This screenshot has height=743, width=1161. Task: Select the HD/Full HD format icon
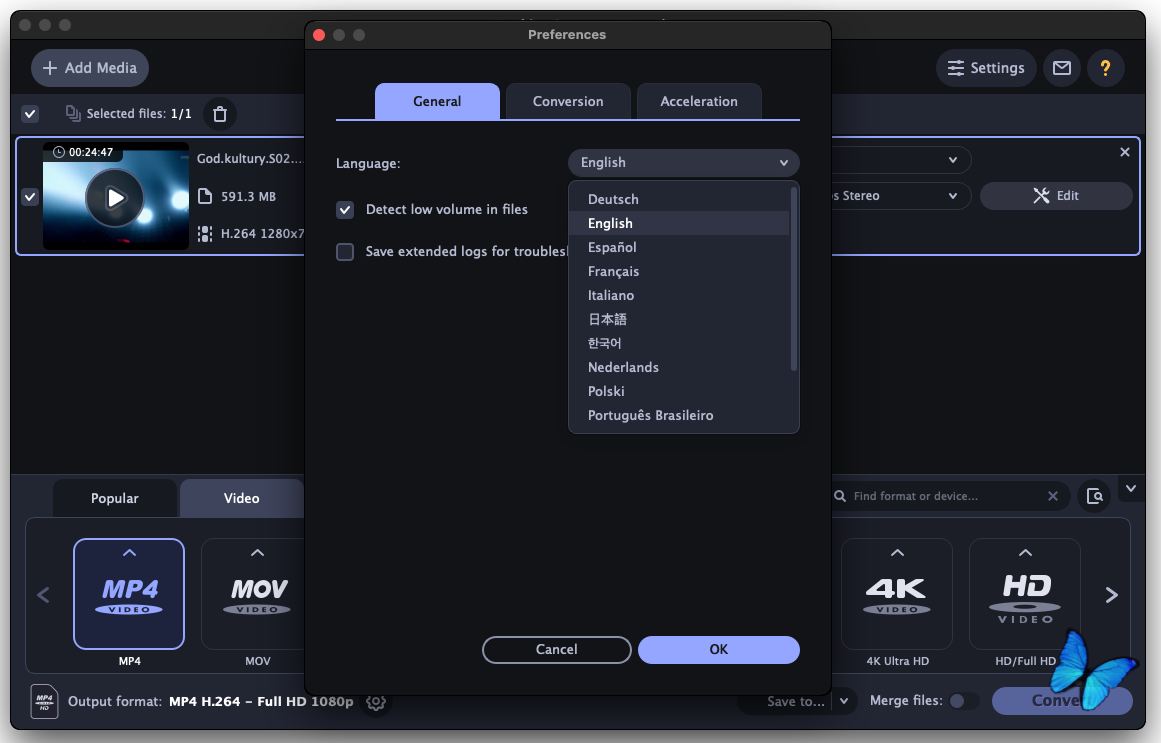click(x=1025, y=594)
